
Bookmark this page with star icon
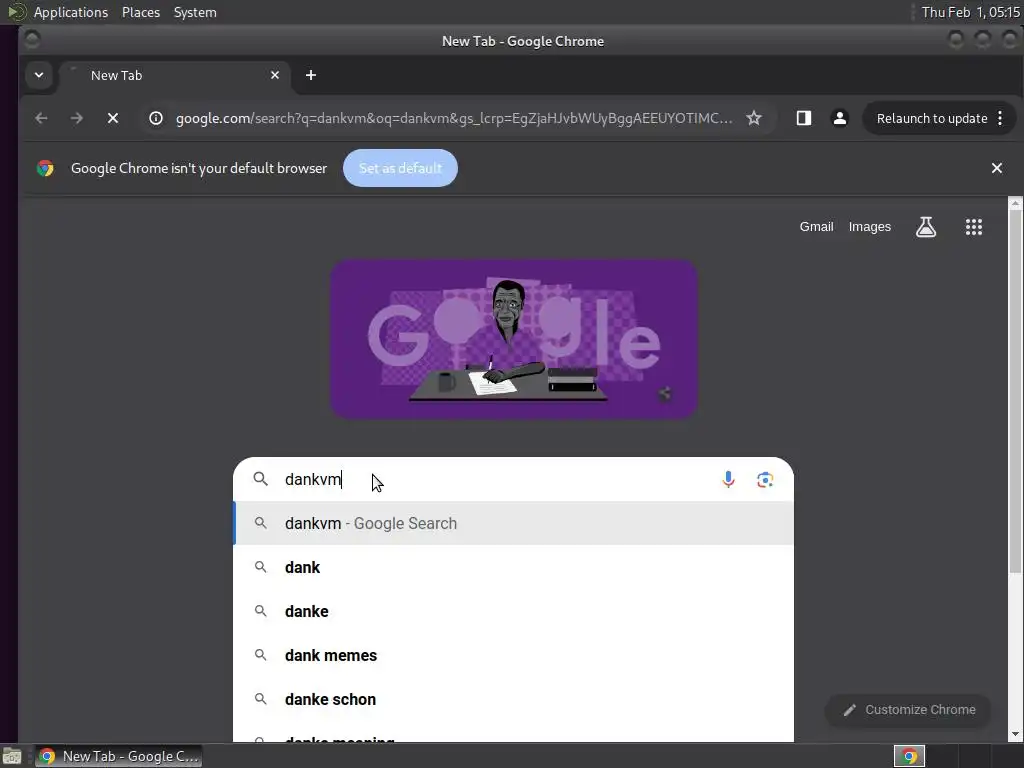tap(754, 118)
